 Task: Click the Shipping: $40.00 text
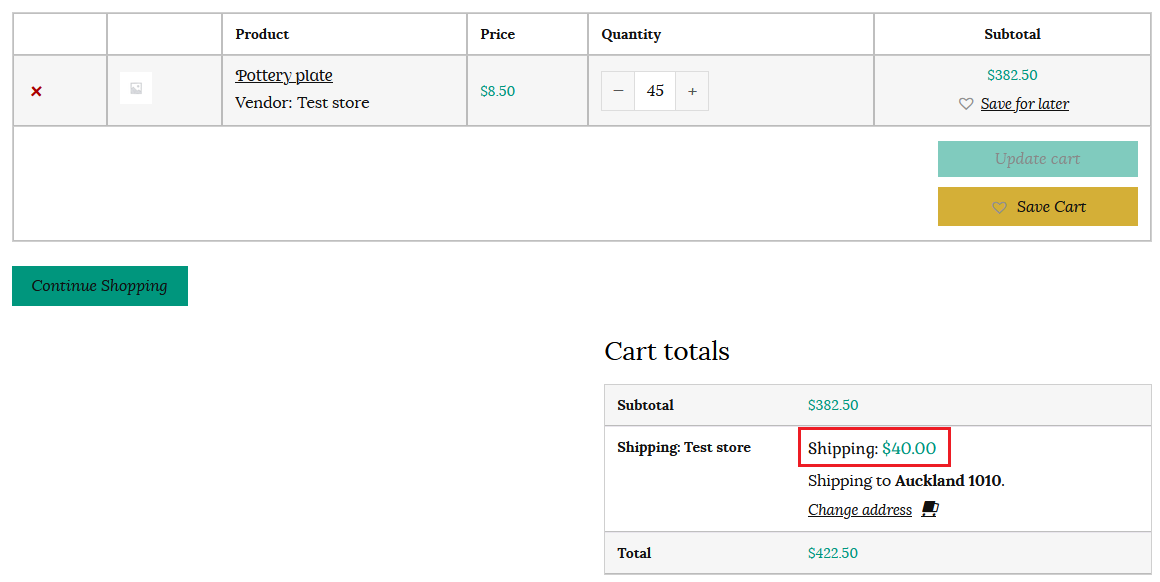[872, 448]
